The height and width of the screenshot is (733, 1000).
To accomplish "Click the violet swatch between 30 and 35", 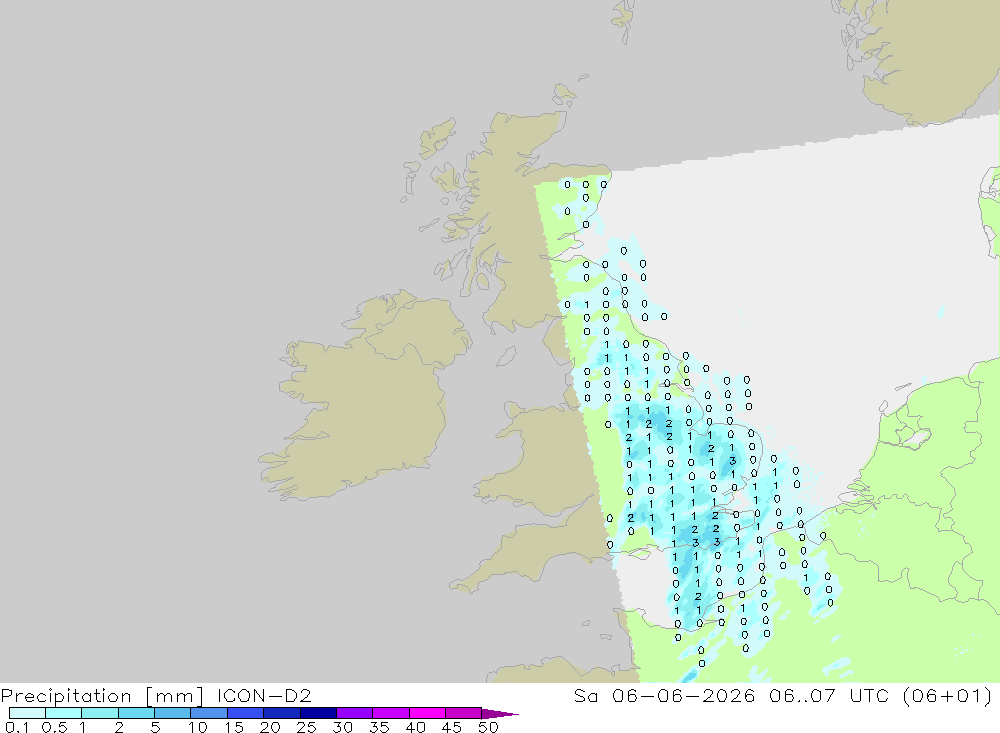I will point(354,713).
